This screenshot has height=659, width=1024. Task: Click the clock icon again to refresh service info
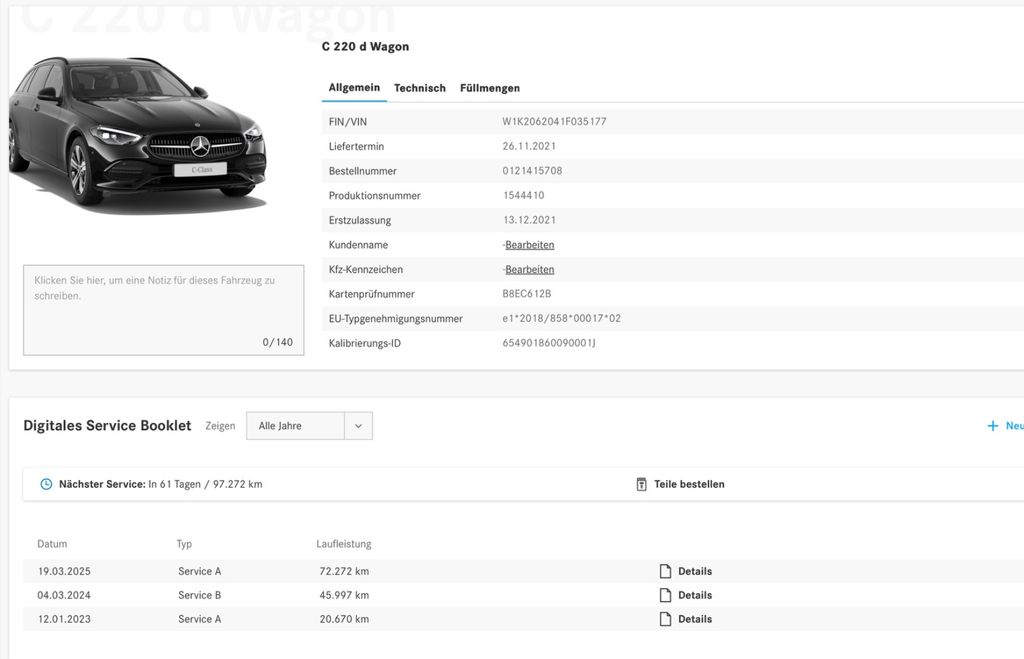[46, 483]
